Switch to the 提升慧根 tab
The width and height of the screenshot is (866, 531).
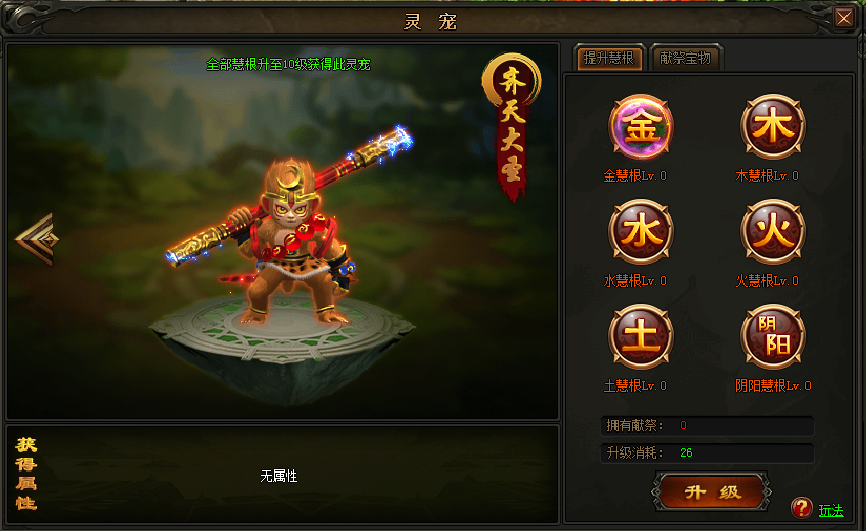(x=609, y=57)
